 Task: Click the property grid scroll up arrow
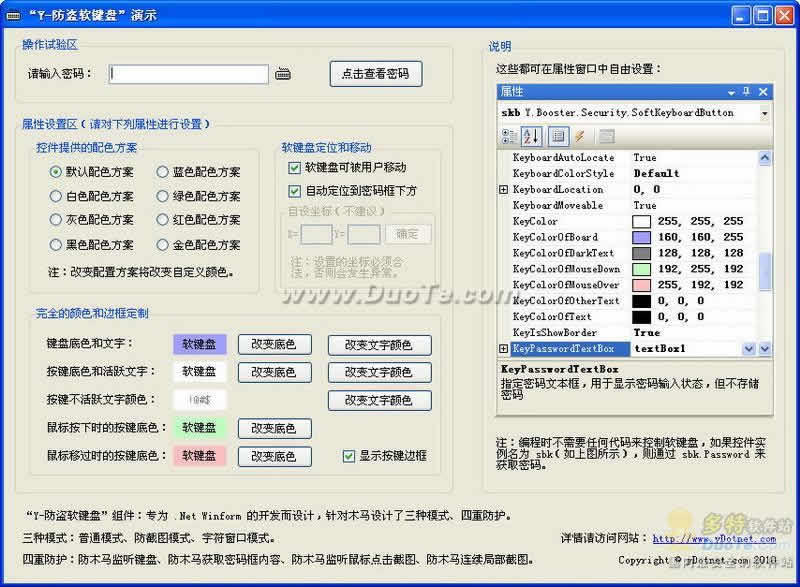point(764,158)
